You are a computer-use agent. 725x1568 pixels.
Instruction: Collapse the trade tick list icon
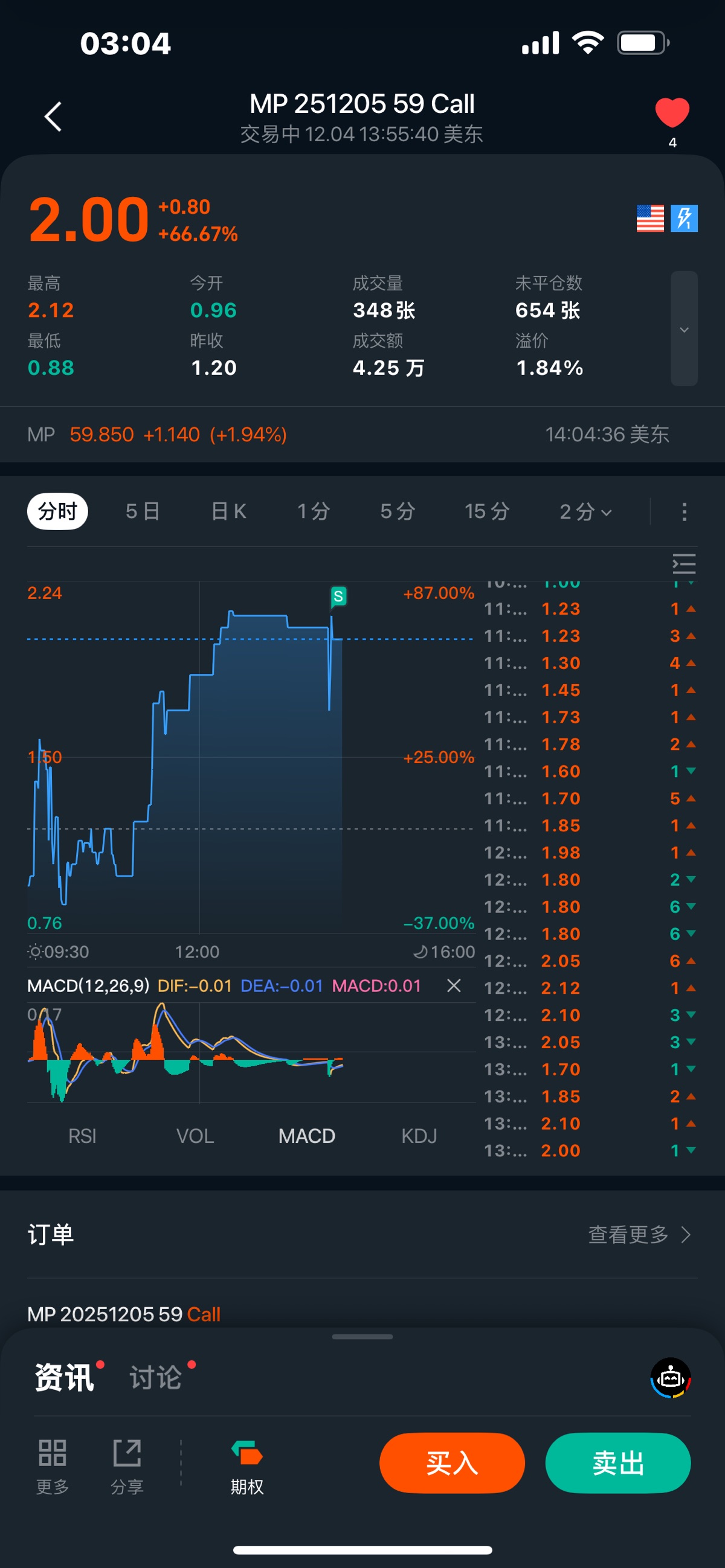click(683, 564)
